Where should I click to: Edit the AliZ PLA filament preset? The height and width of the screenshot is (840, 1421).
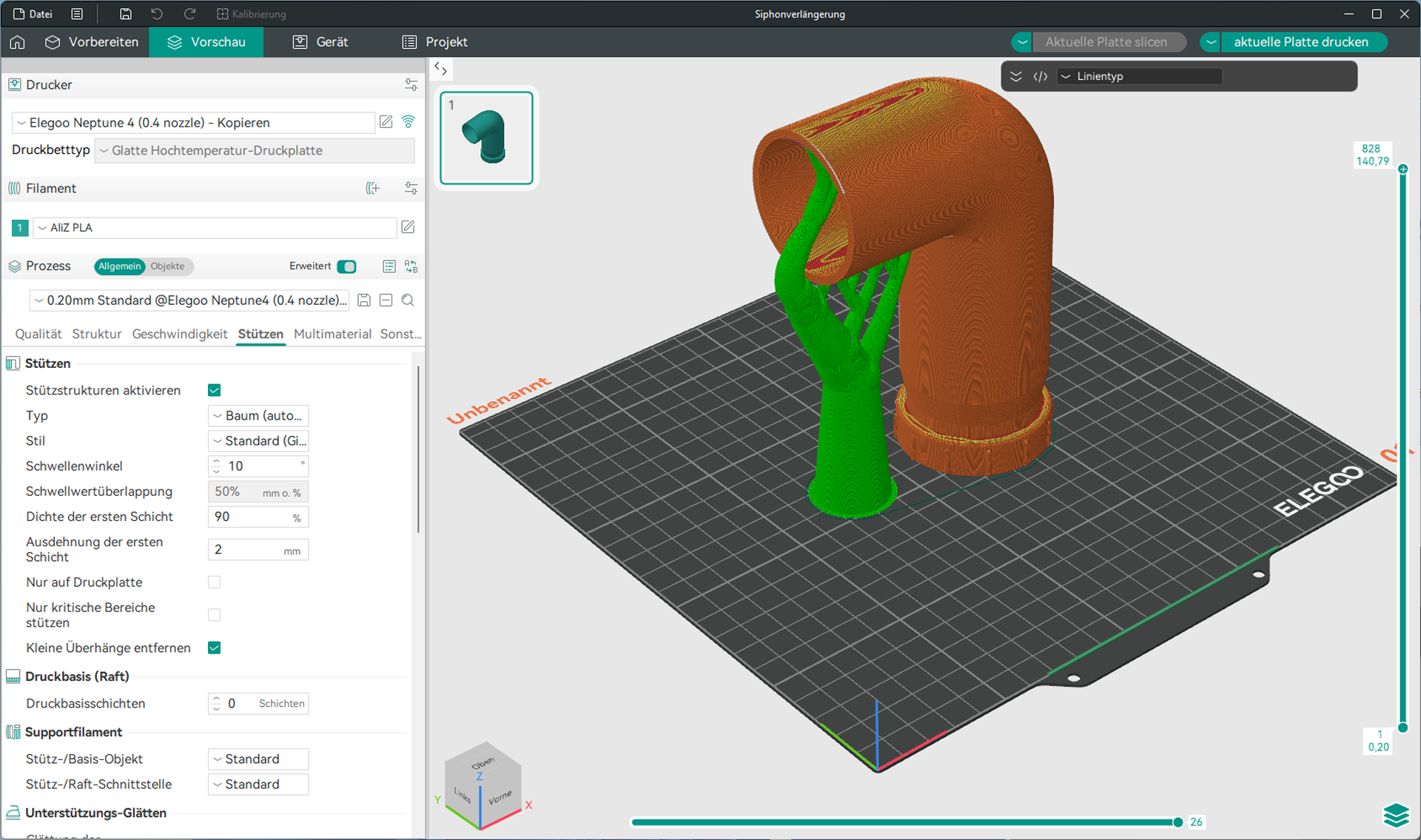pos(408,227)
